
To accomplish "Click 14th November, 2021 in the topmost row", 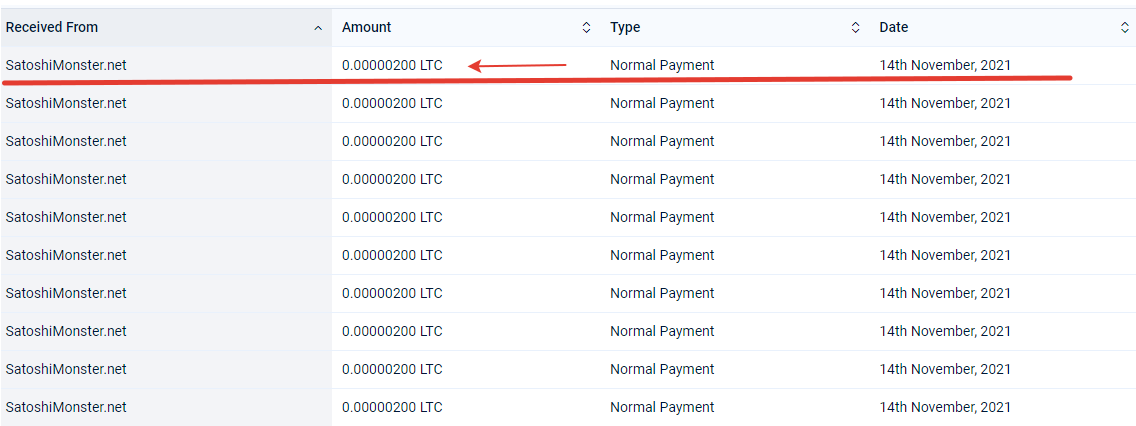I will 945,65.
